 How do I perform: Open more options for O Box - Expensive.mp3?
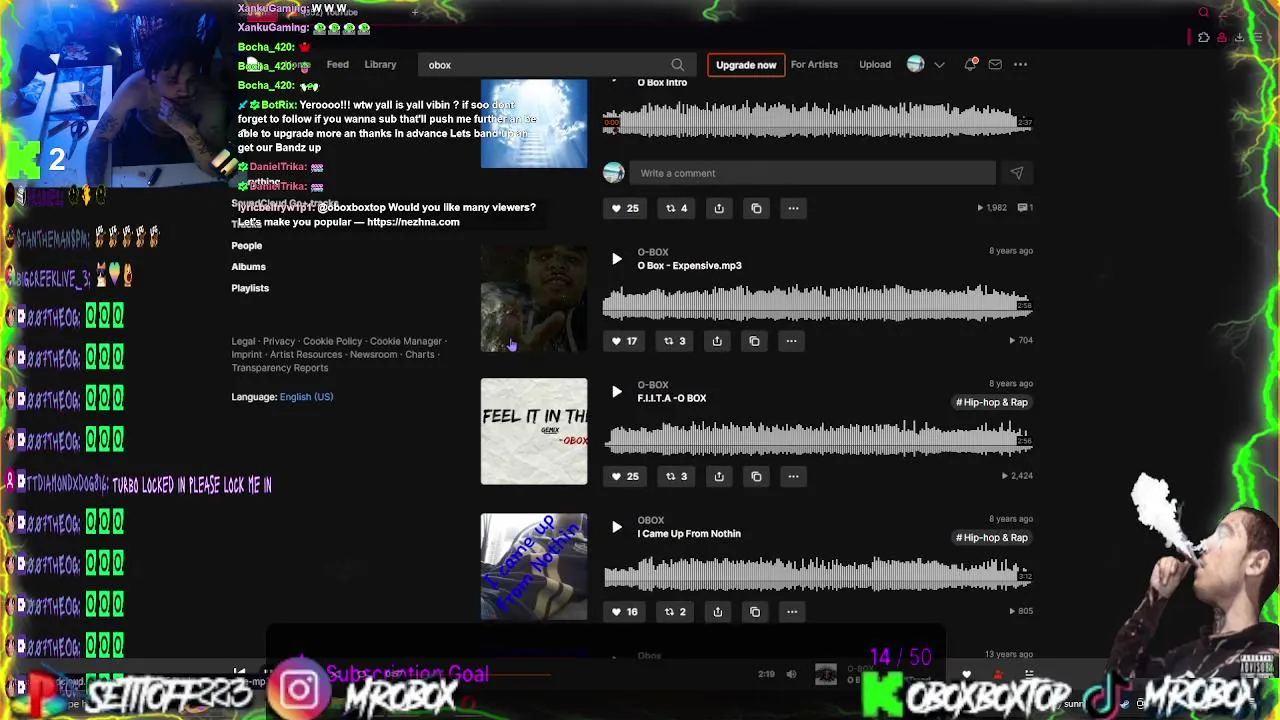tap(791, 341)
